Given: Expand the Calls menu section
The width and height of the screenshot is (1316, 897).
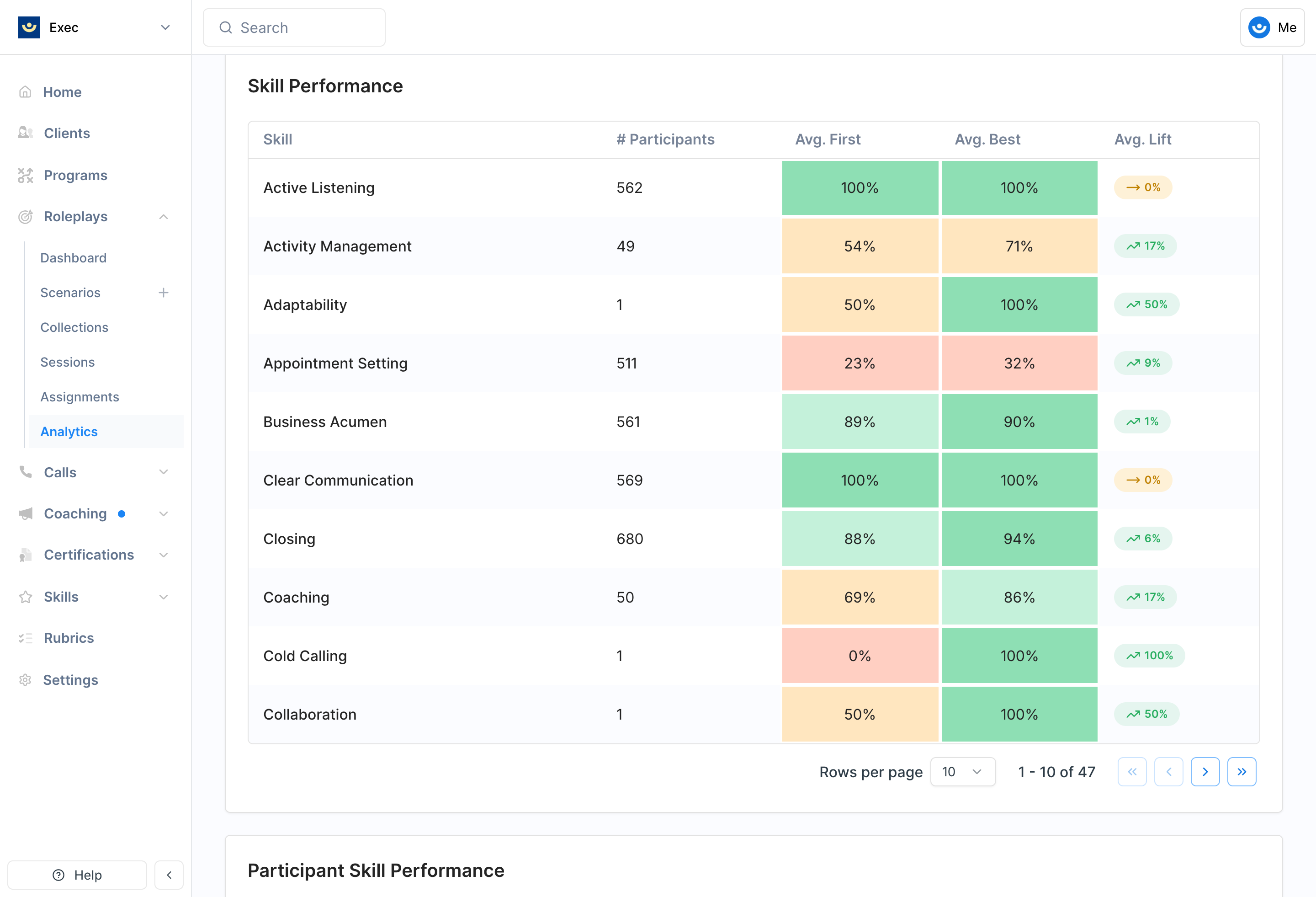Looking at the screenshot, I should 163,472.
